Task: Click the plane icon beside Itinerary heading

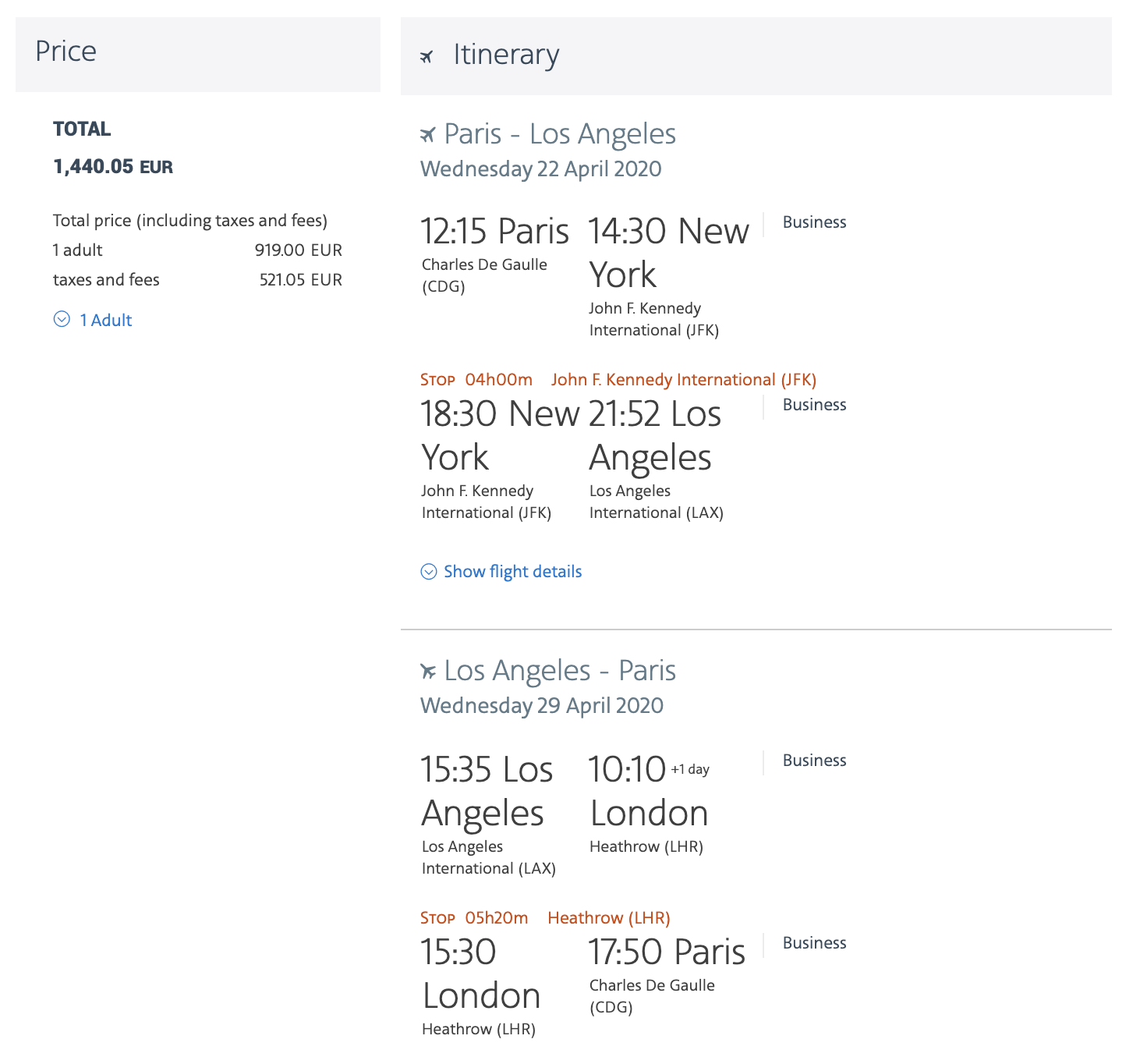Action: (427, 56)
